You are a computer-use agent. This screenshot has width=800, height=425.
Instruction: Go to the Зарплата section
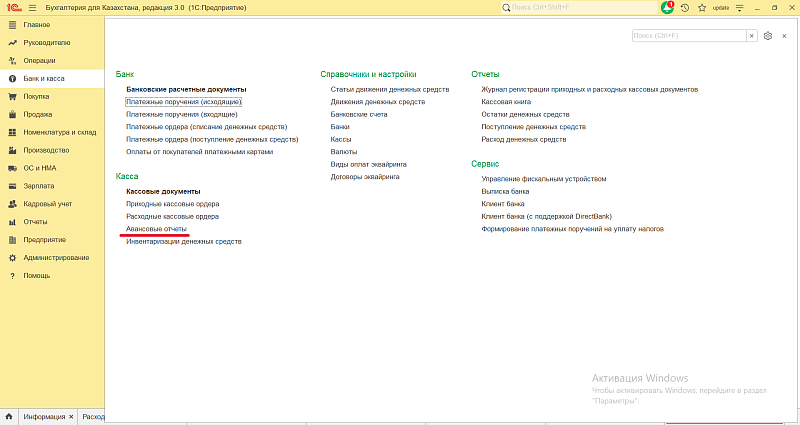[38, 186]
